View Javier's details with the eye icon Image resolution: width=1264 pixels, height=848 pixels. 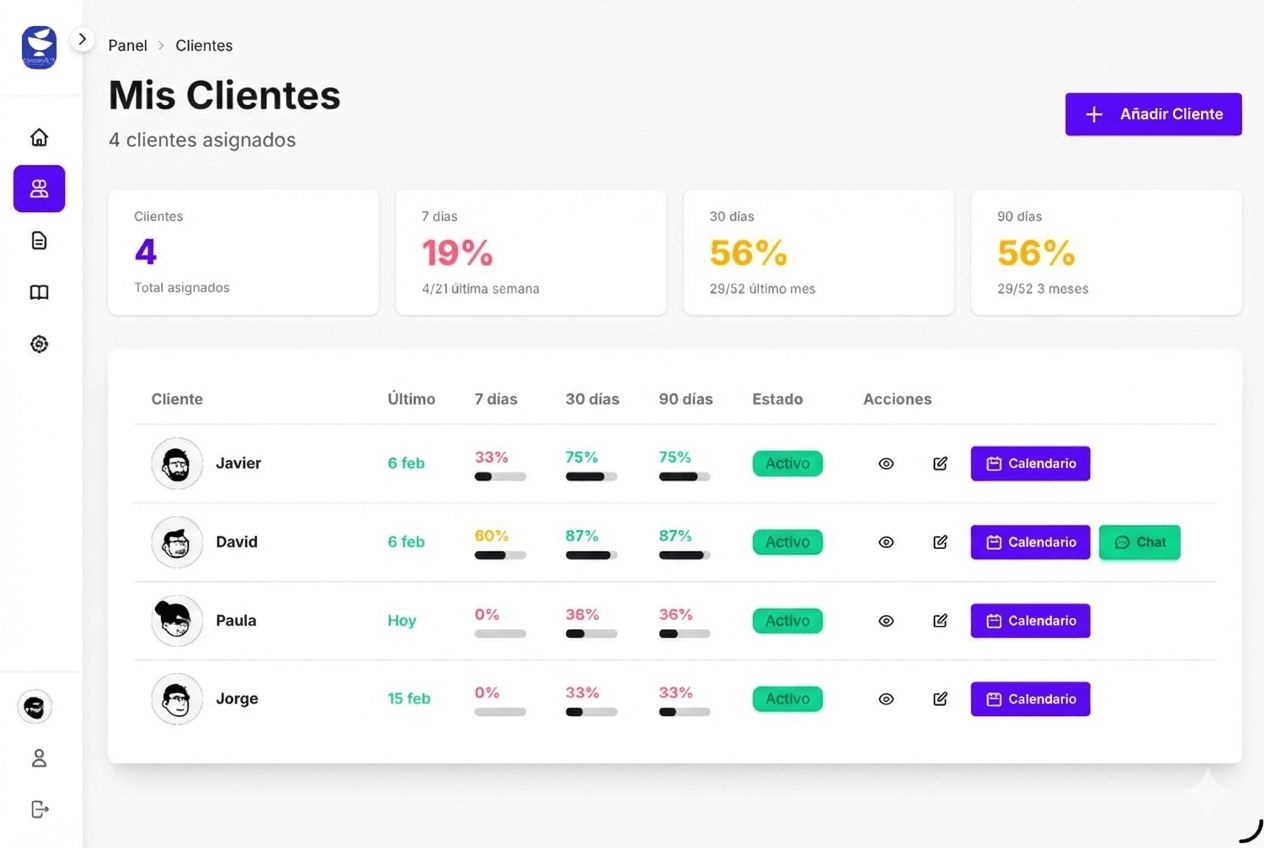click(x=886, y=463)
